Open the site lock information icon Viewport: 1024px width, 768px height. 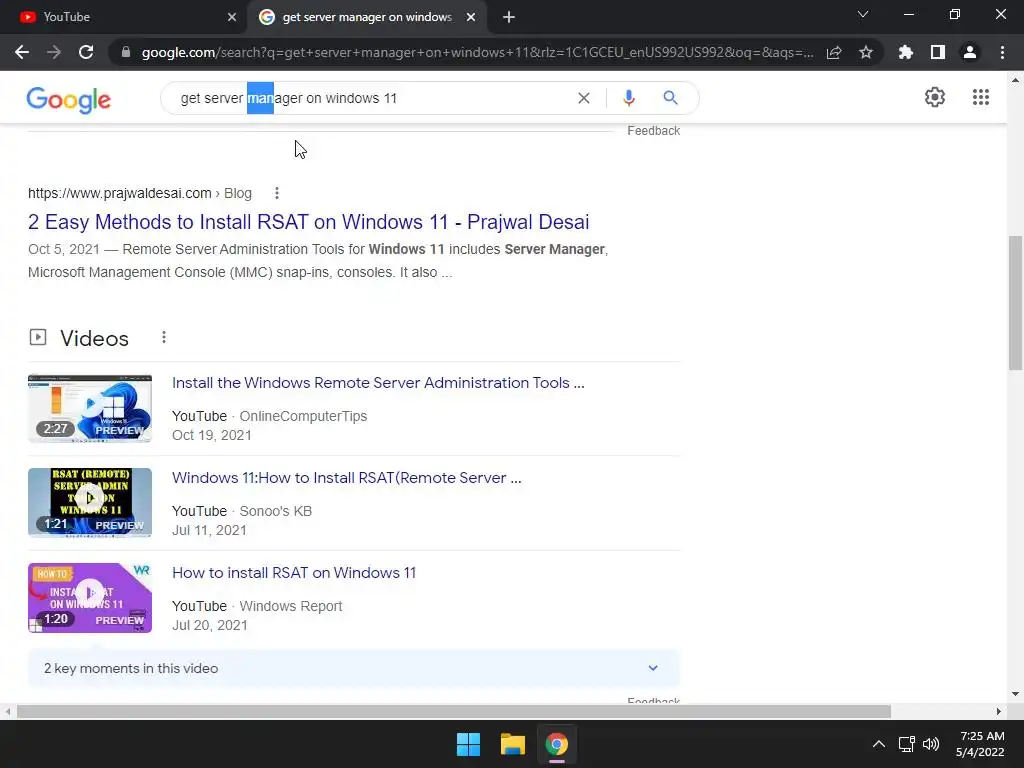point(126,52)
